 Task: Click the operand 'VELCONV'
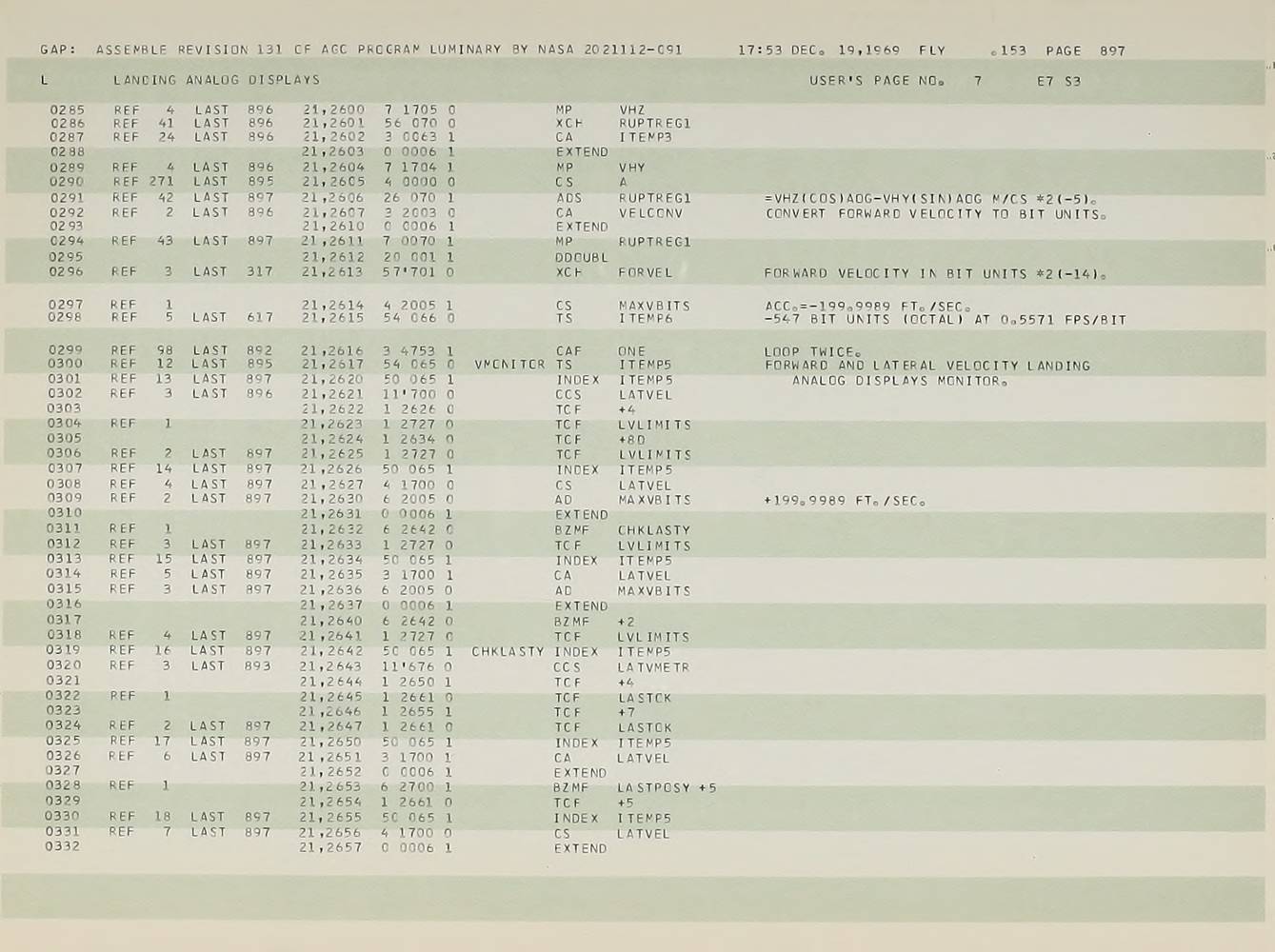coord(649,213)
